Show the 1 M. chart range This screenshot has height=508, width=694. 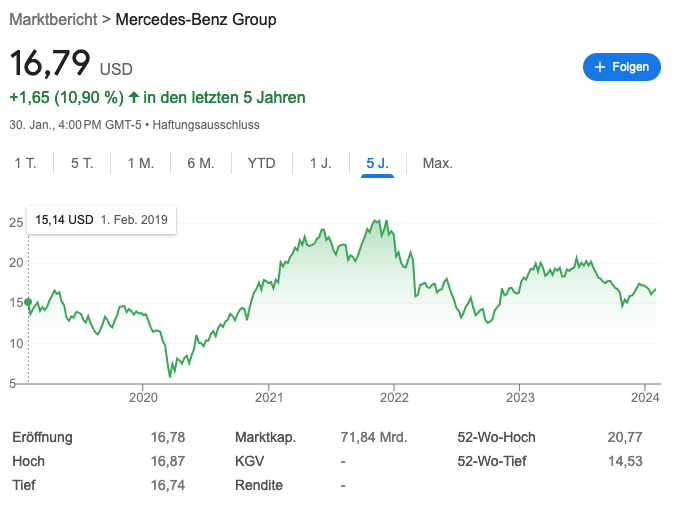click(140, 163)
